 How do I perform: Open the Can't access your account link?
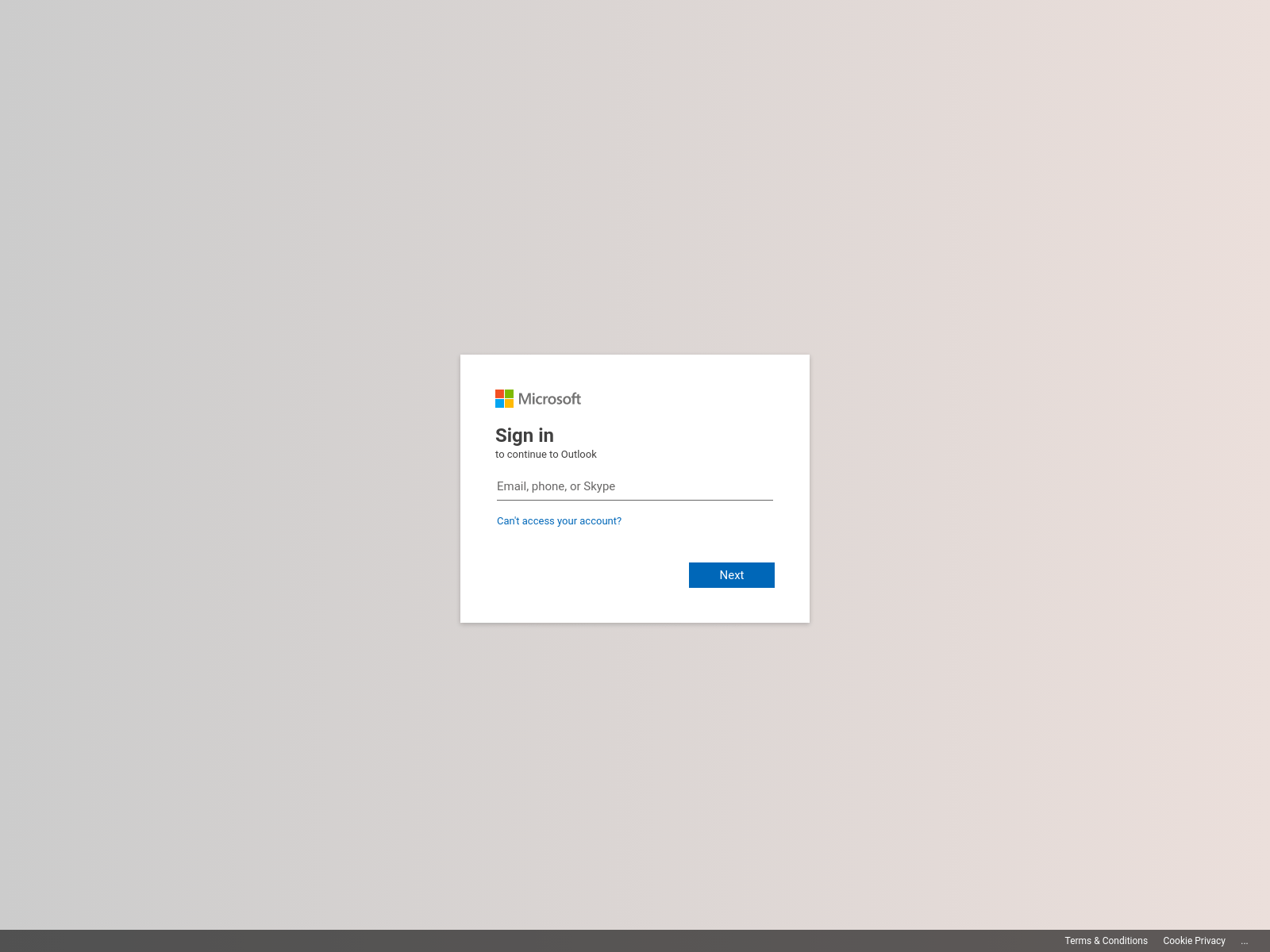[559, 521]
